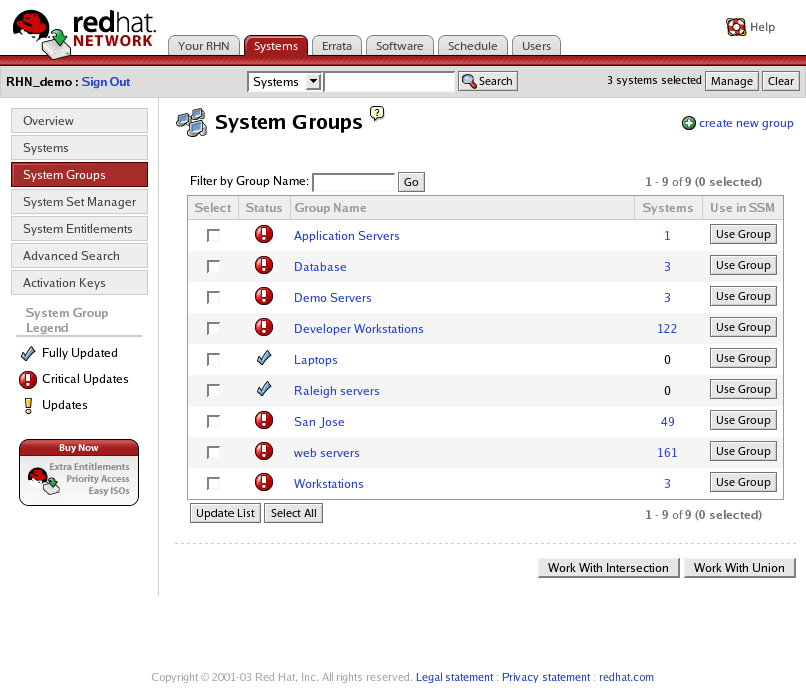Open the Users tab
This screenshot has width=806, height=690.
coord(536,46)
